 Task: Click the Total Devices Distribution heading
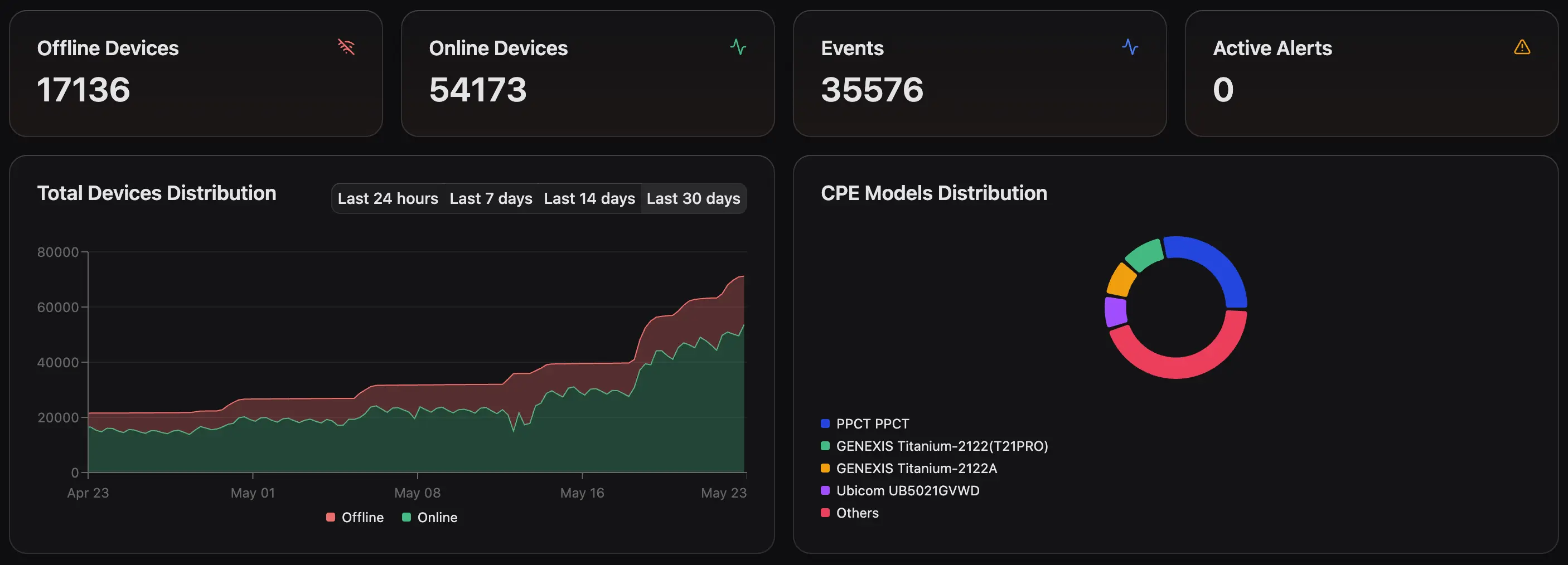tap(157, 193)
